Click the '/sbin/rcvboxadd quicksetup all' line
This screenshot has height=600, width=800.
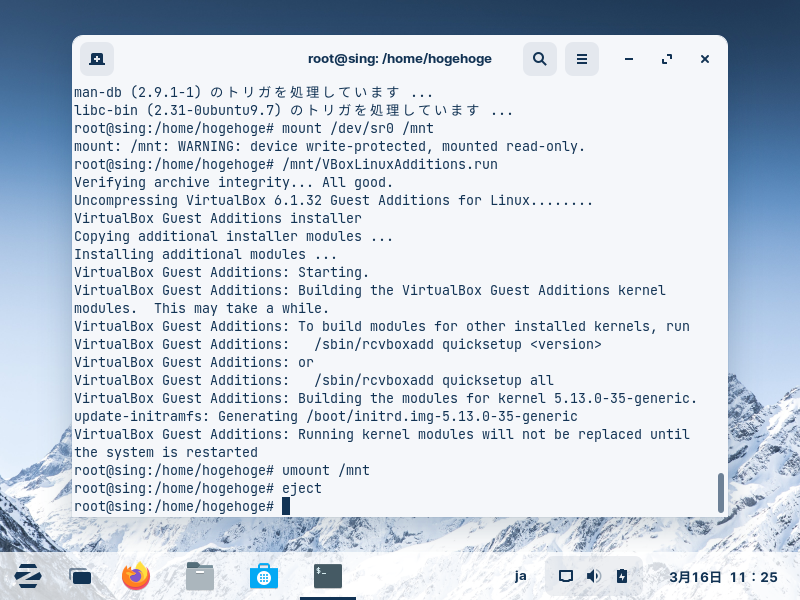coord(314,380)
